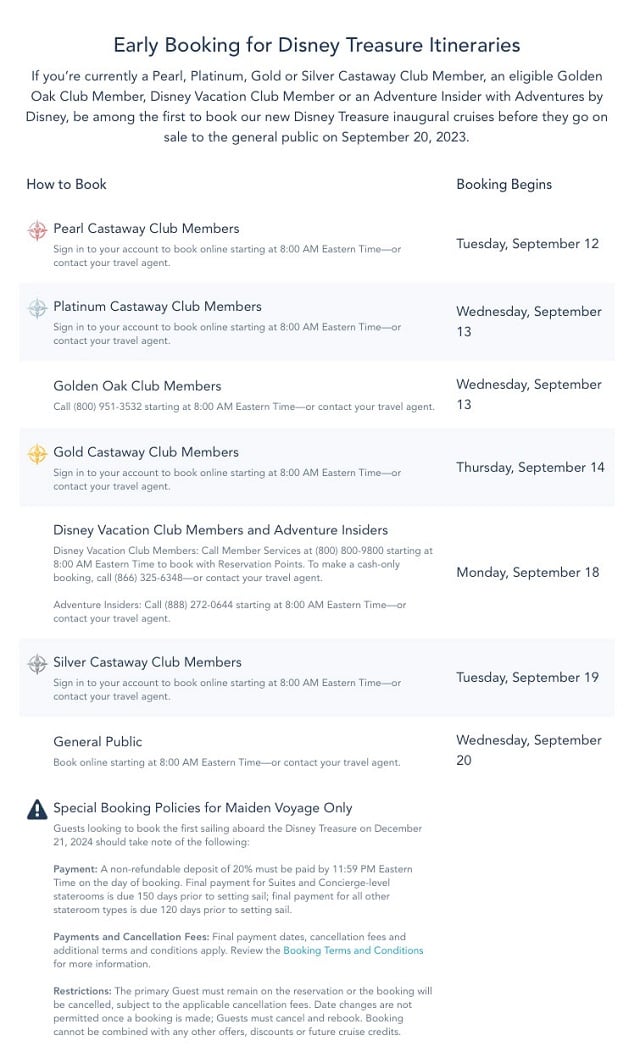This screenshot has width=640, height=1063.
Task: Click the red Pearl Castaway compass icon
Action: [x=37, y=230]
